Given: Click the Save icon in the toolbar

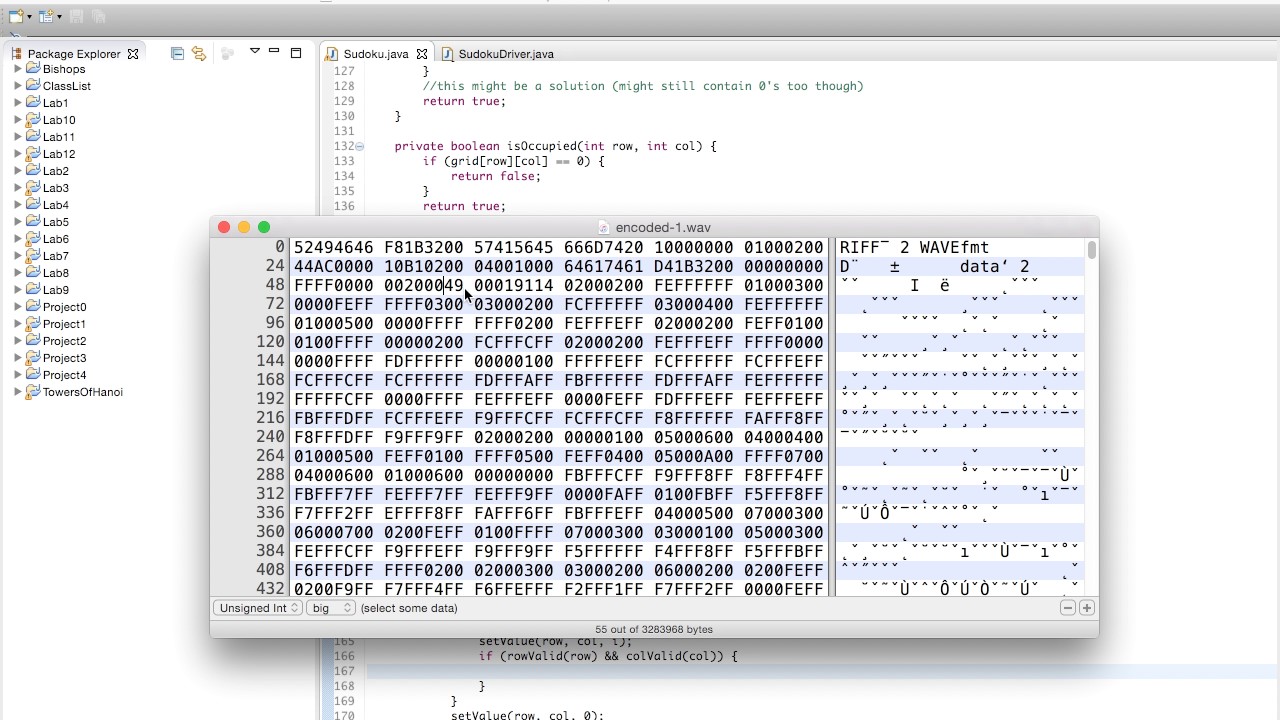Looking at the screenshot, I should point(77,16).
